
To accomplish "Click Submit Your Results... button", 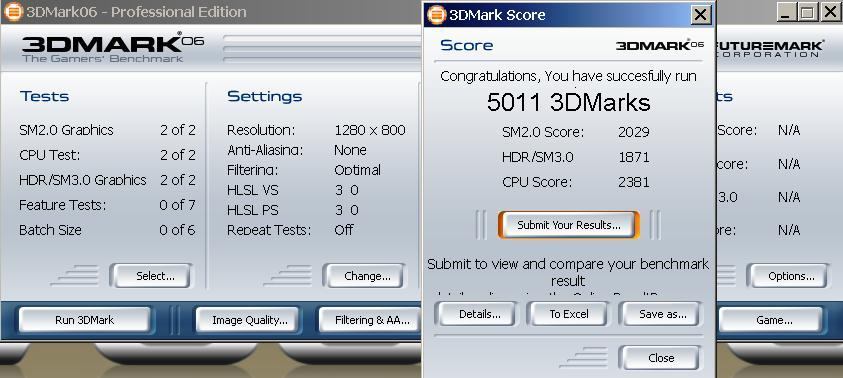I will tap(569, 225).
